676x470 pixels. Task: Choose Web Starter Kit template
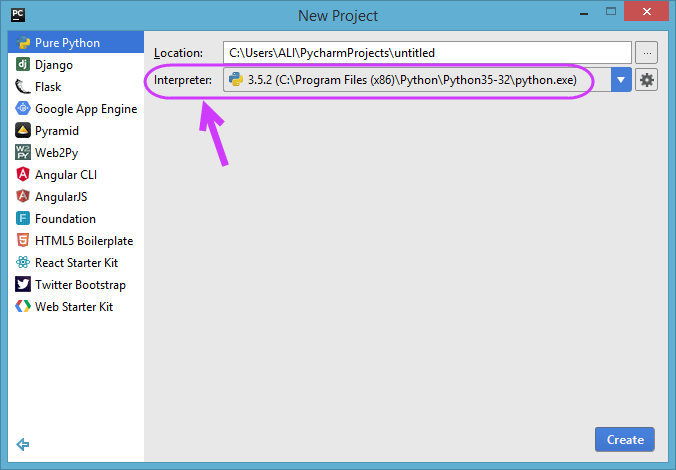click(x=76, y=307)
